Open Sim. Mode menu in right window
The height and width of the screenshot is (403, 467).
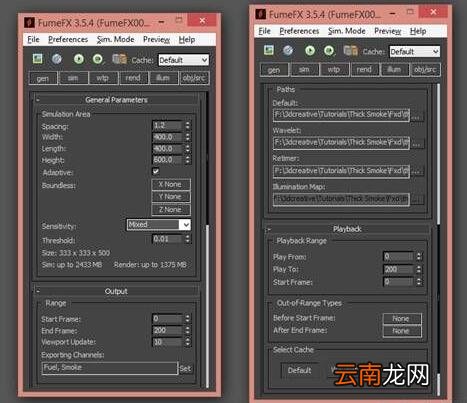click(x=346, y=31)
